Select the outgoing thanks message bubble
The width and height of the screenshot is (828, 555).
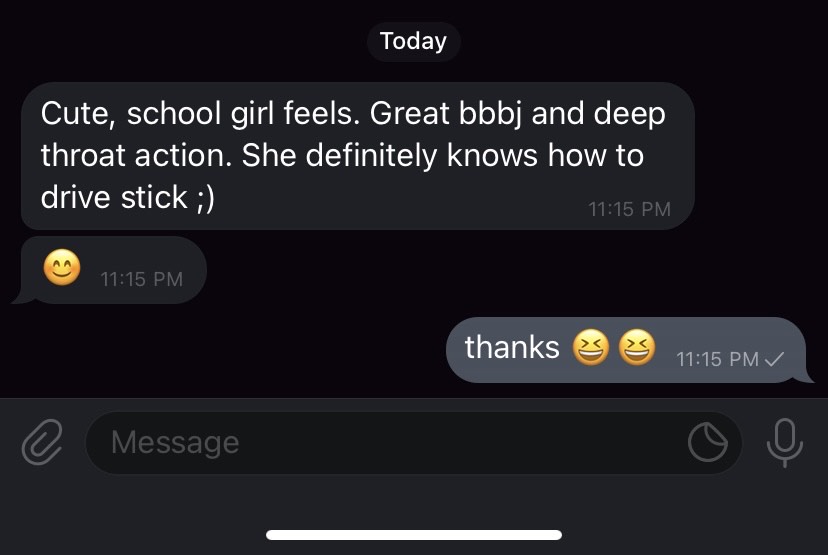(629, 350)
